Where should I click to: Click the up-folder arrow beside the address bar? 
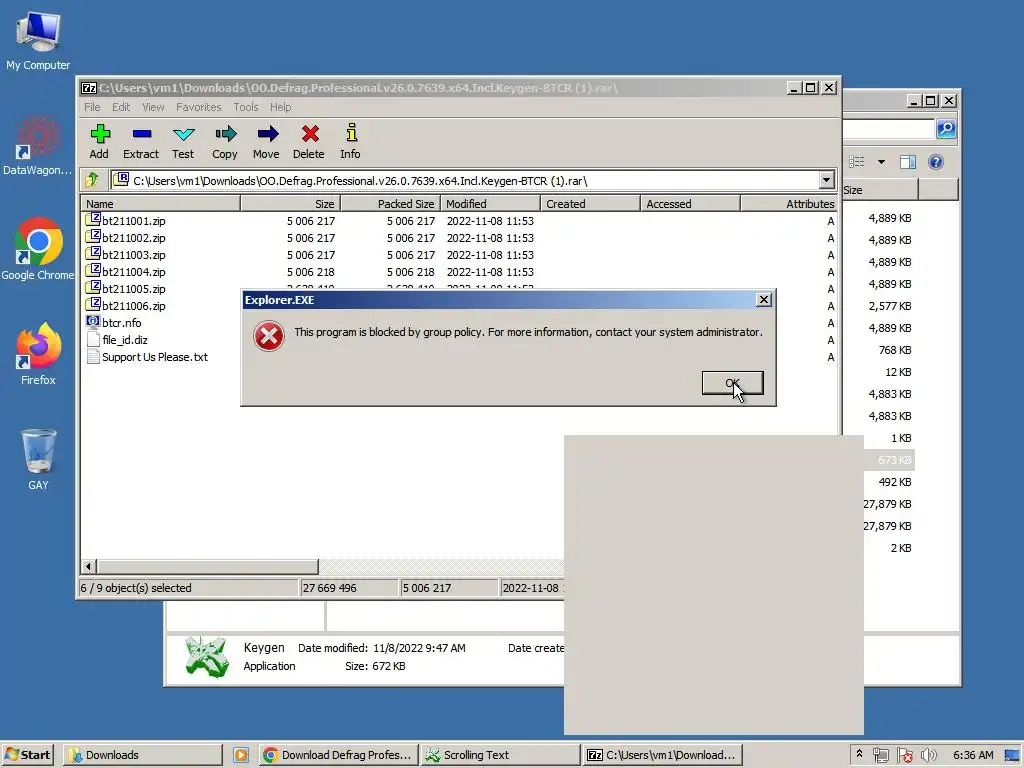(92, 180)
